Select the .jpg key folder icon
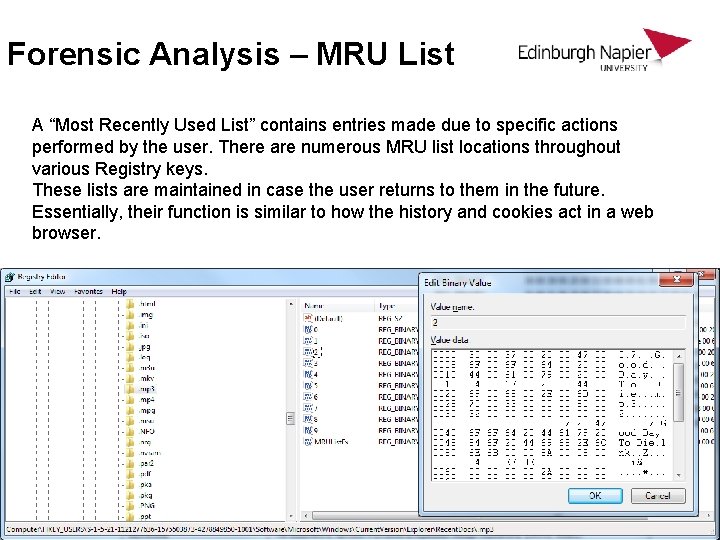 (130, 347)
